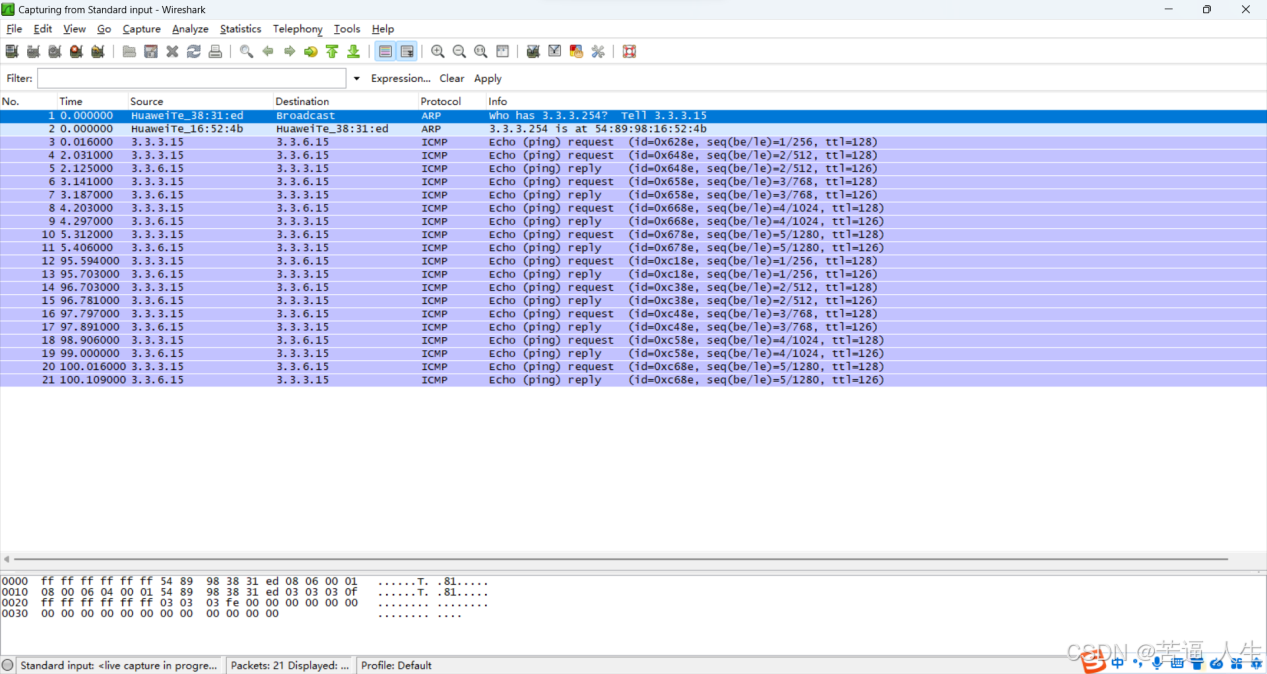The height and width of the screenshot is (674, 1267).
Task: Select packet 1 'Who has 3.3.3.254?' row
Action: (633, 116)
